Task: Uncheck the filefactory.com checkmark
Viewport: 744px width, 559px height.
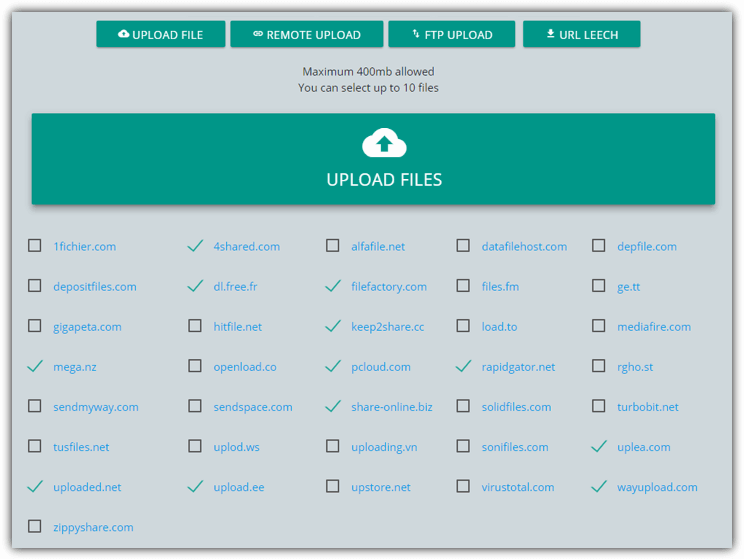Action: pyautogui.click(x=333, y=286)
